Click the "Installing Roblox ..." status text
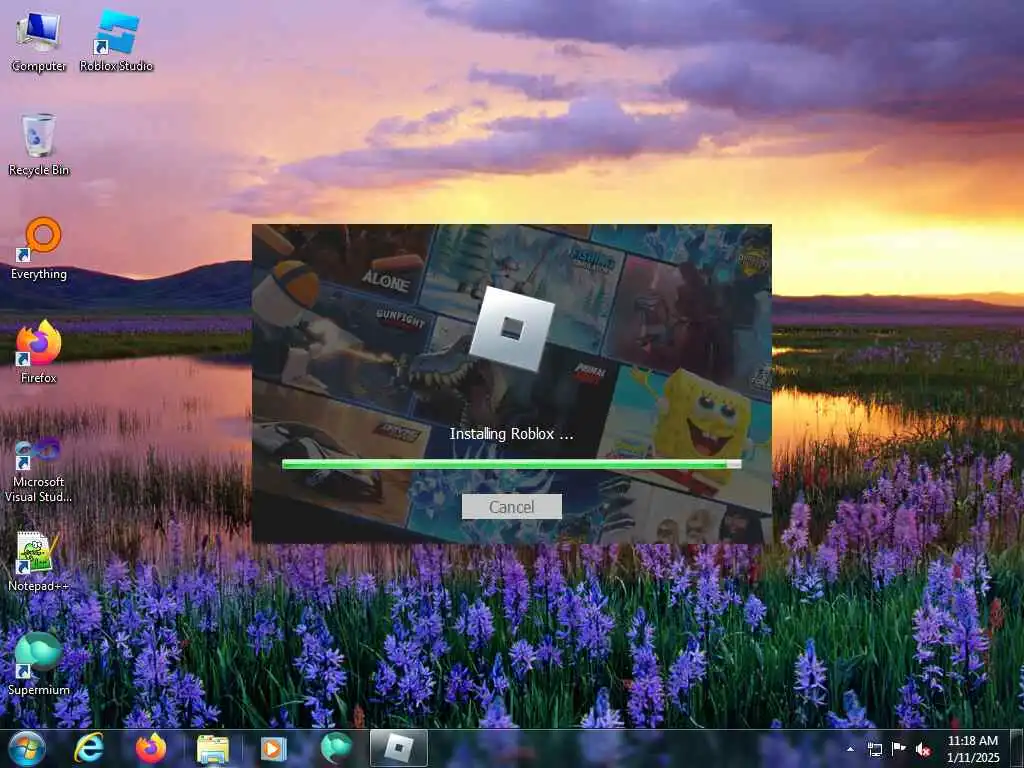This screenshot has height=768, width=1024. (511, 434)
